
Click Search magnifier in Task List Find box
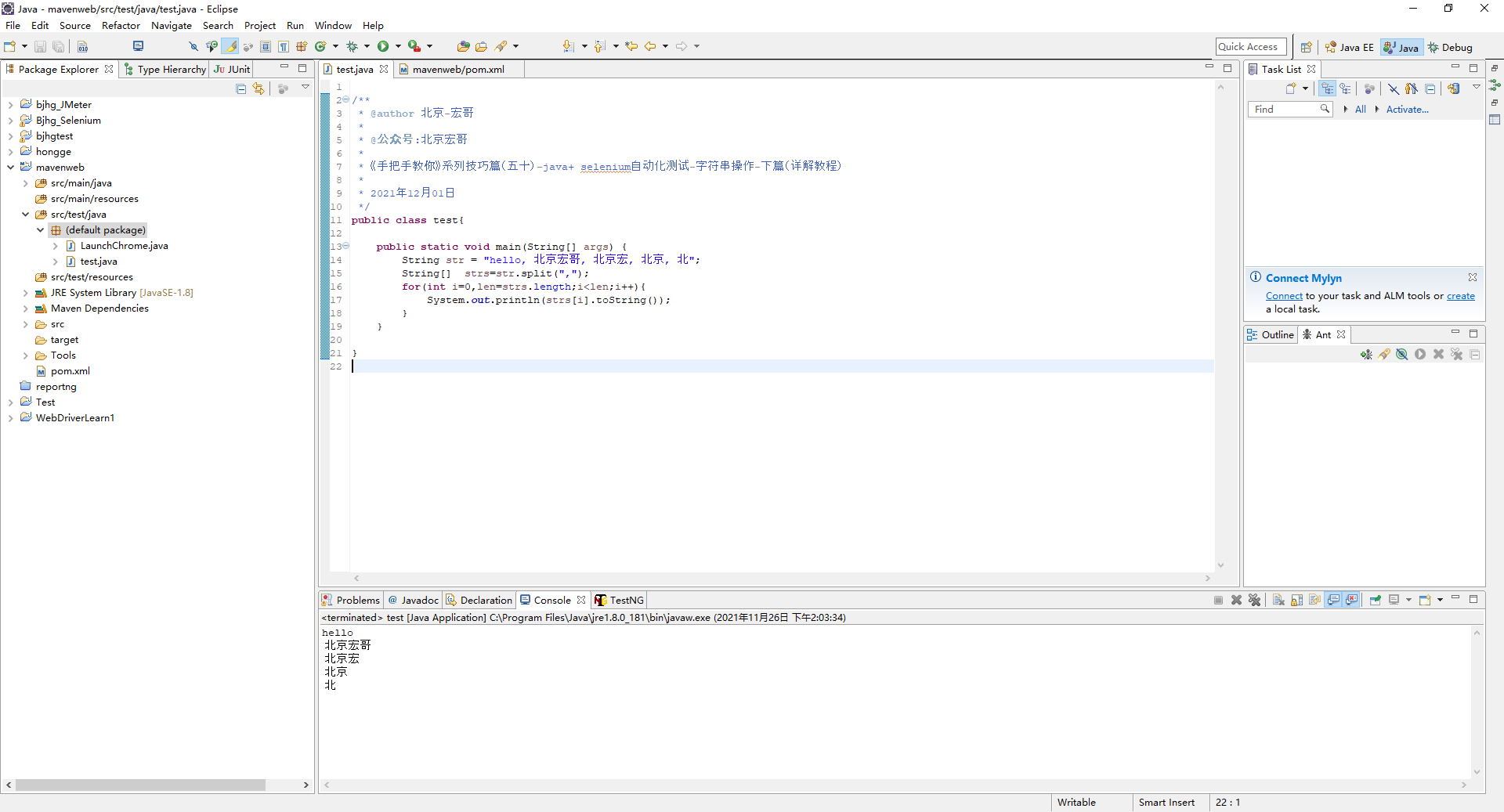[1325, 109]
